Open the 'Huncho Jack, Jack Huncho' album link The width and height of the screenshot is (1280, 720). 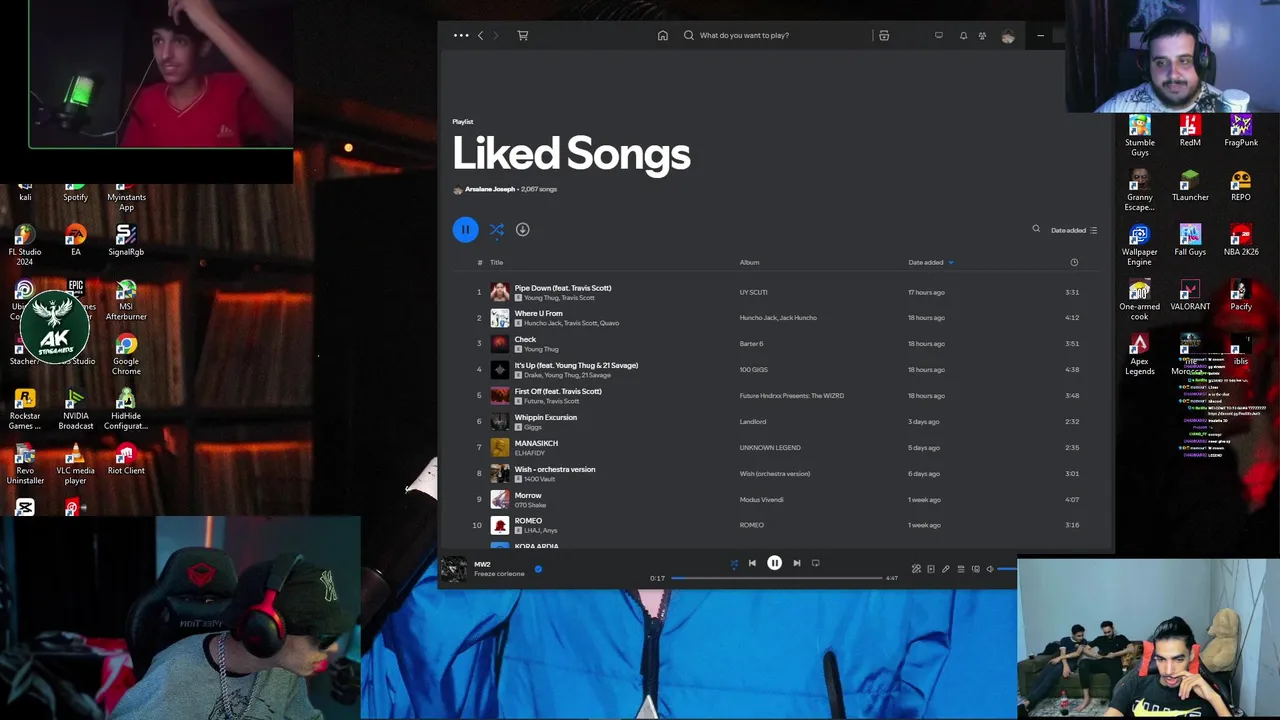(x=778, y=318)
